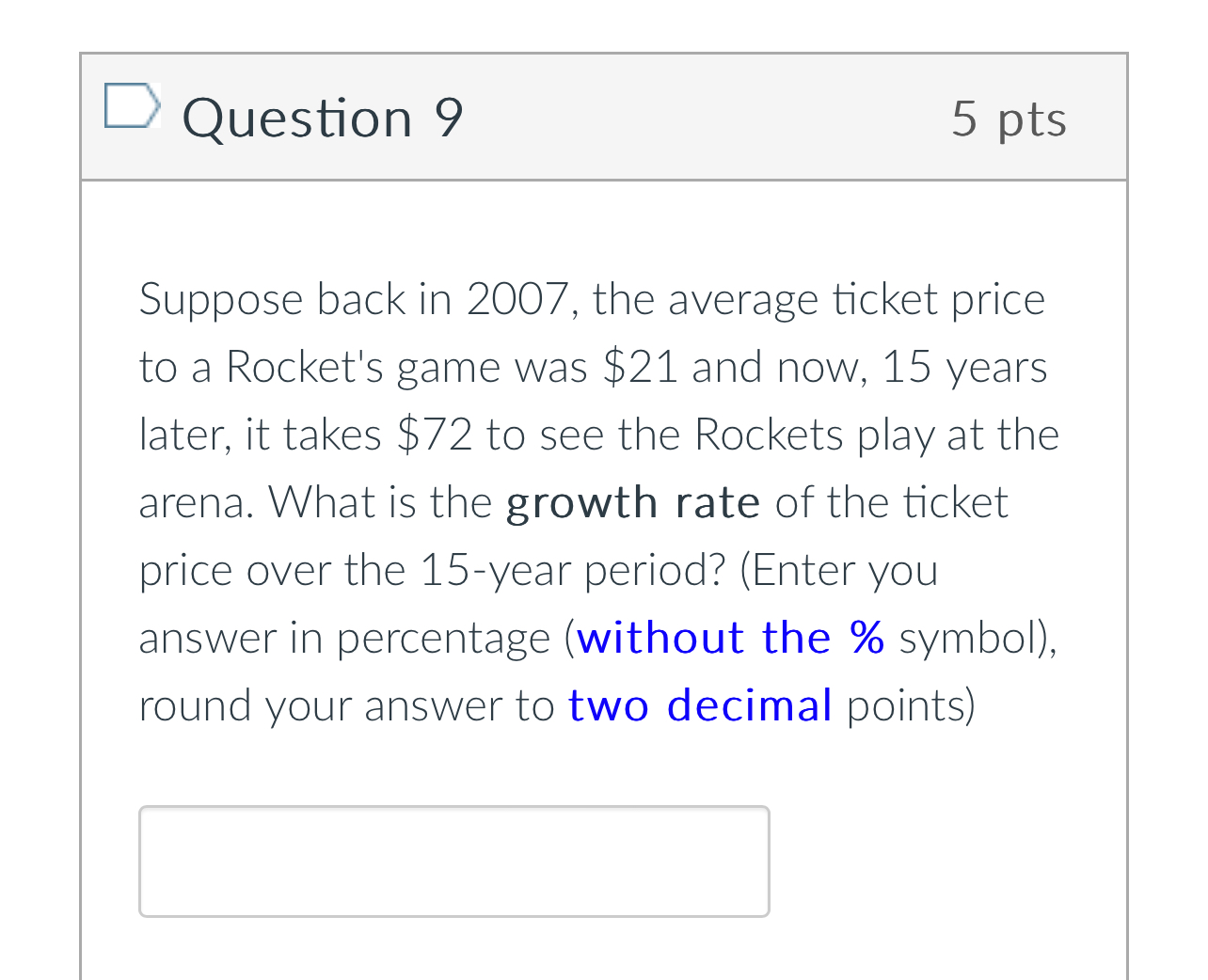Click the bold phrase 'growth rate' in the question
The image size is (1208, 980).
coord(633,502)
